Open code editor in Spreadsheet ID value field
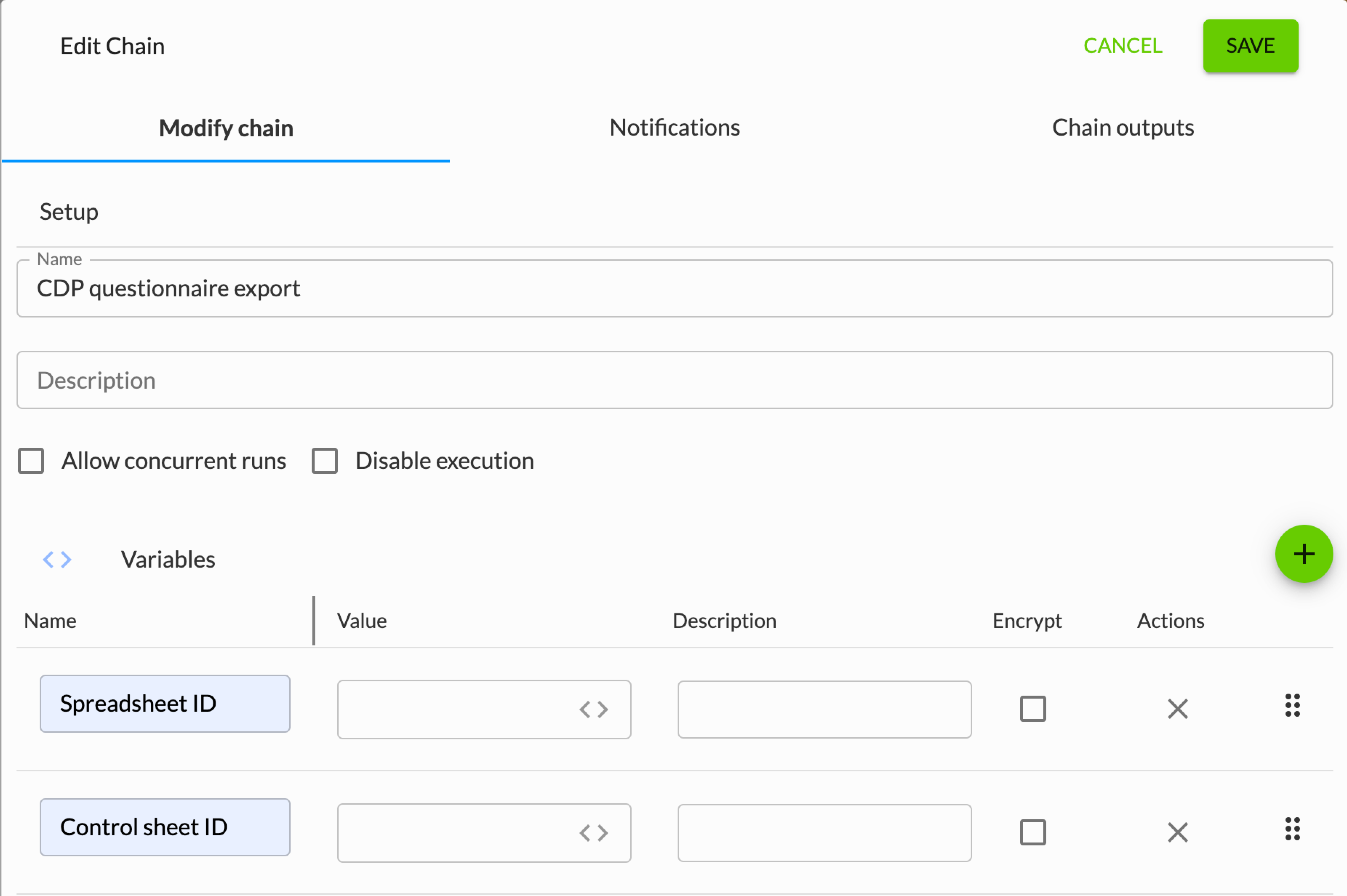Viewport: 1347px width, 896px height. click(x=593, y=709)
